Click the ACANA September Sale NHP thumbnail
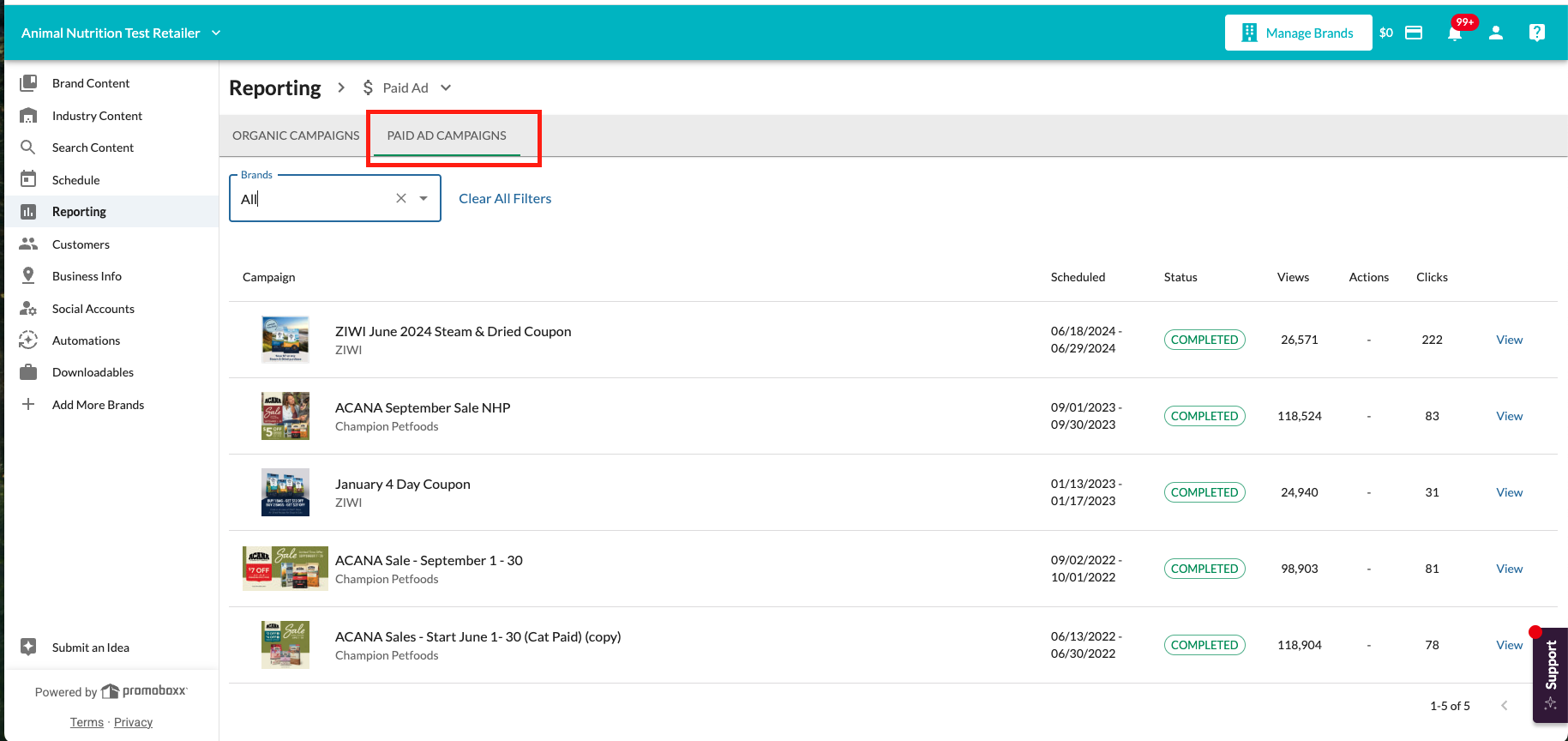This screenshot has width=1568, height=741. coord(285,416)
